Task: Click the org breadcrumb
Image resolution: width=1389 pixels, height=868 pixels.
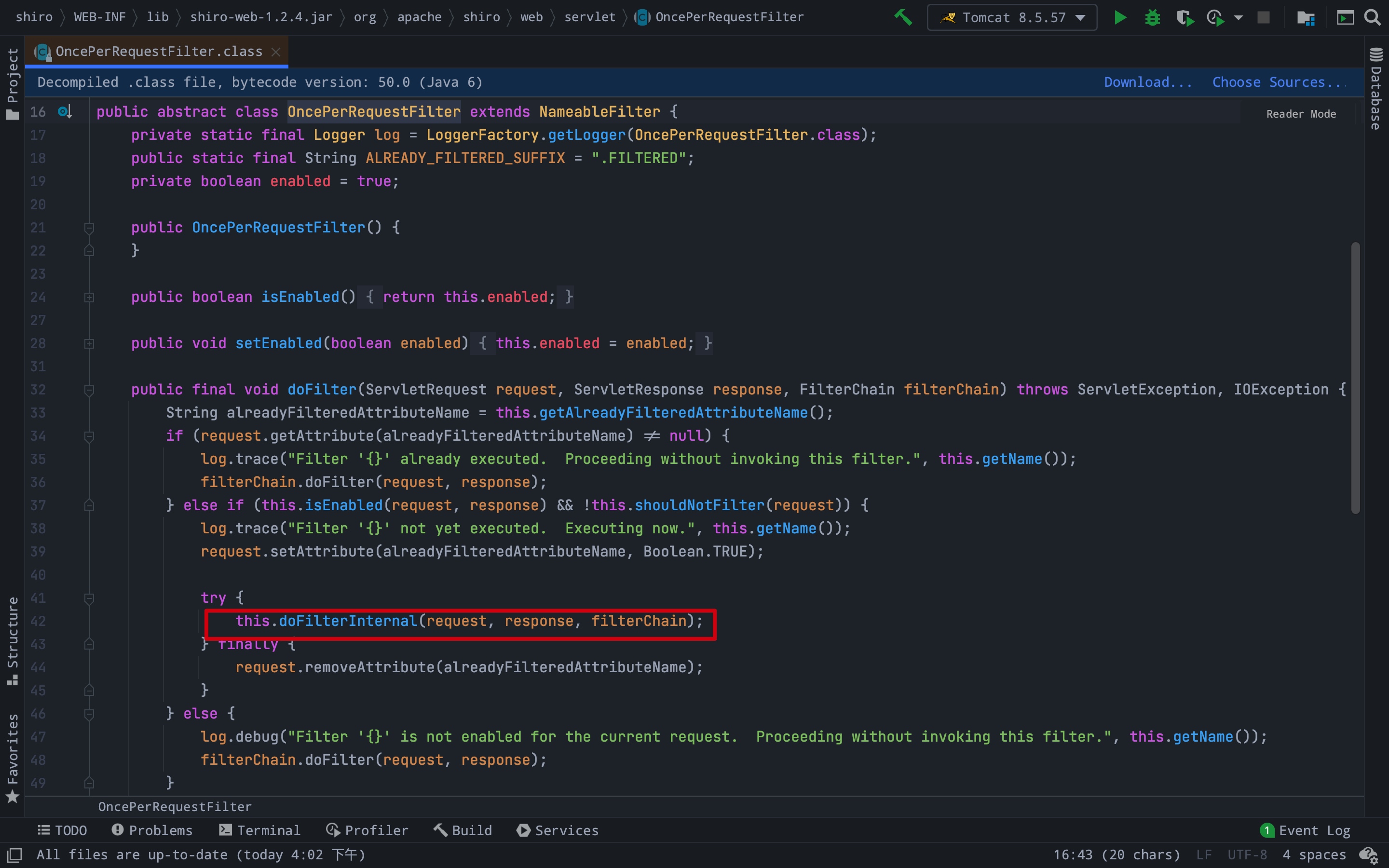Action: tap(365, 17)
